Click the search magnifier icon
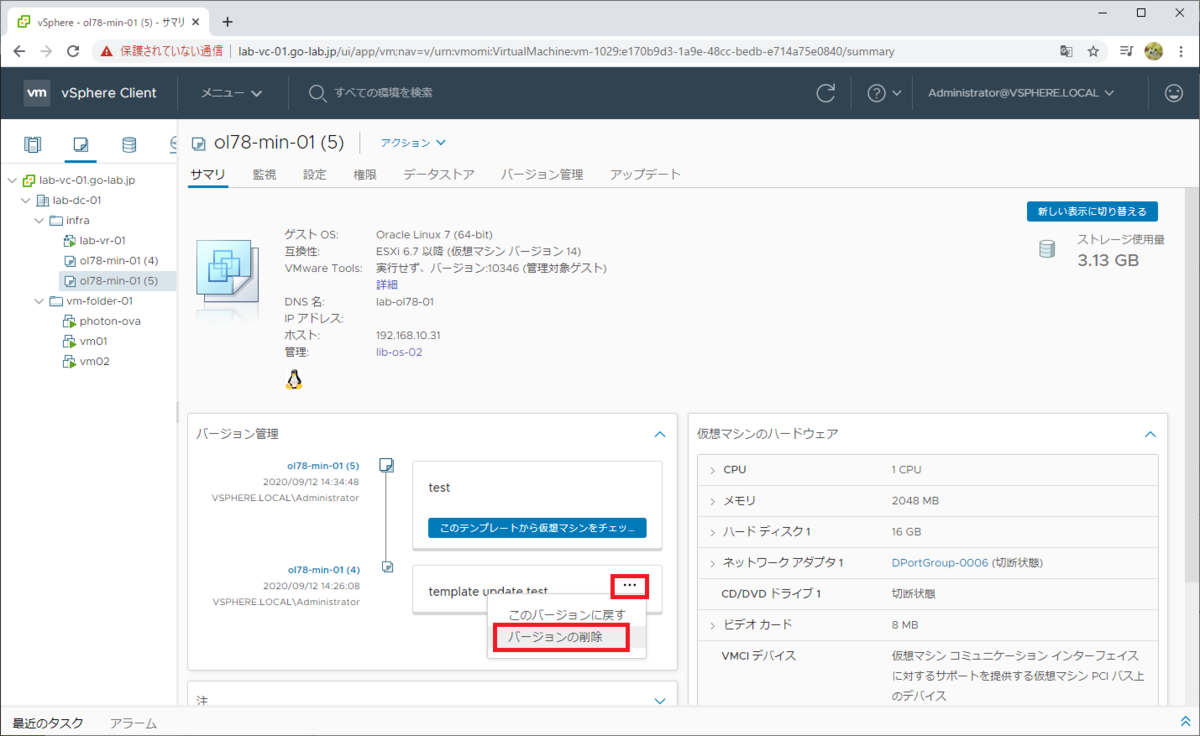 coord(317,93)
